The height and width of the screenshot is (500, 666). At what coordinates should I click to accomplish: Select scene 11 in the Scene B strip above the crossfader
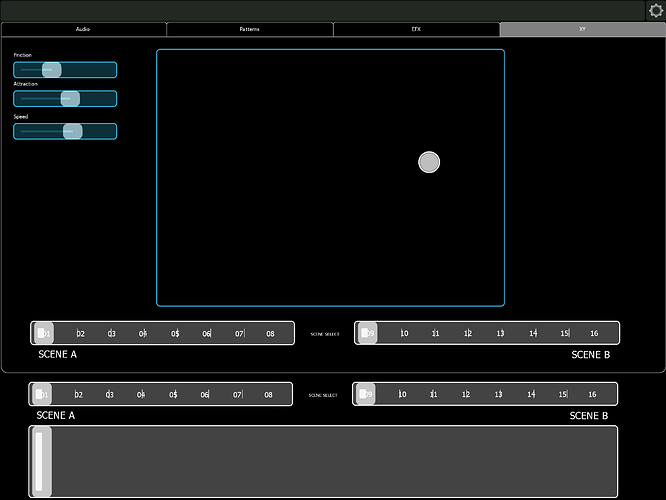tap(434, 395)
